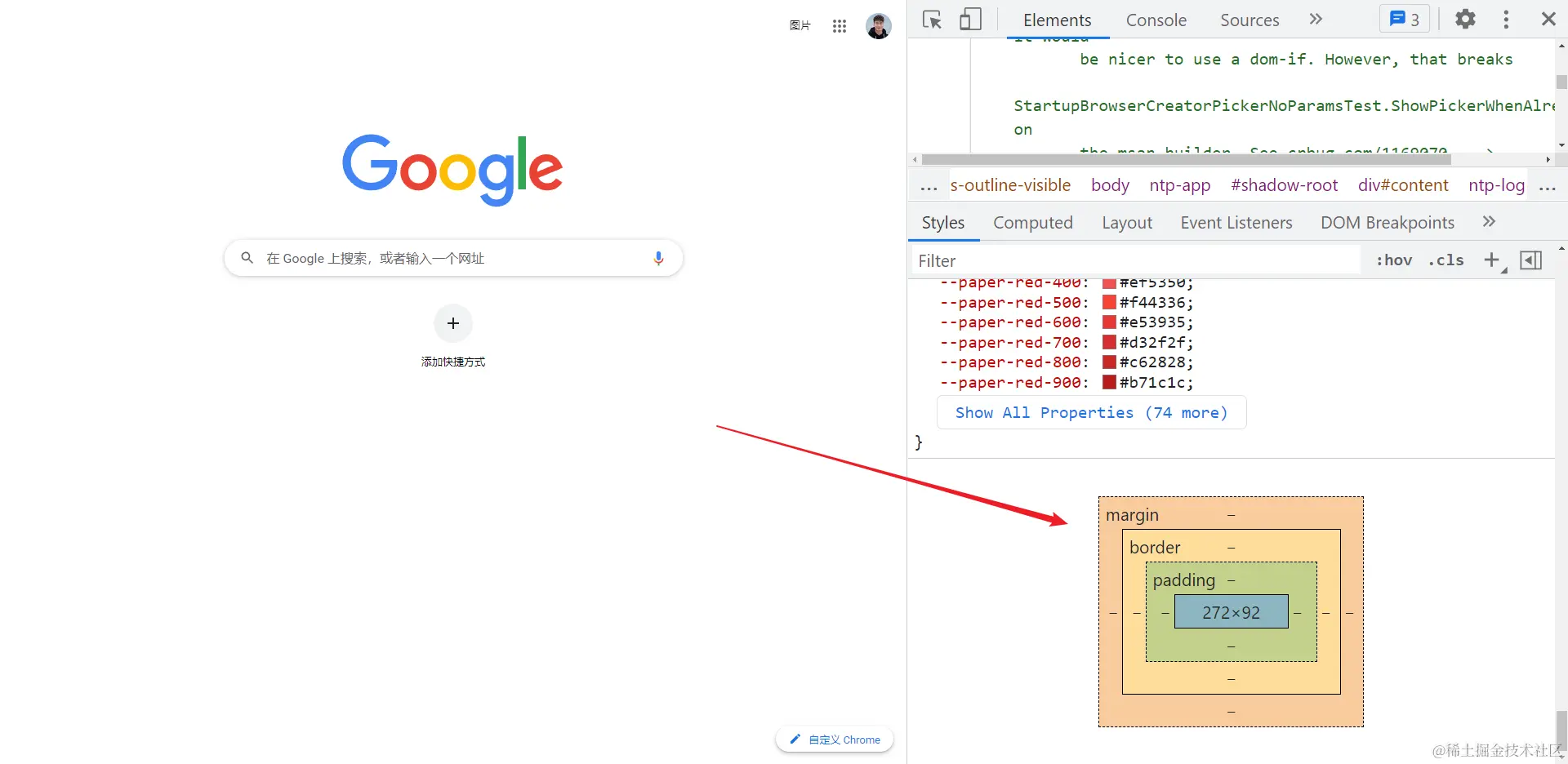The image size is (1568, 764).
Task: Select ntp-app in the breadcrumb
Action: point(1180,185)
